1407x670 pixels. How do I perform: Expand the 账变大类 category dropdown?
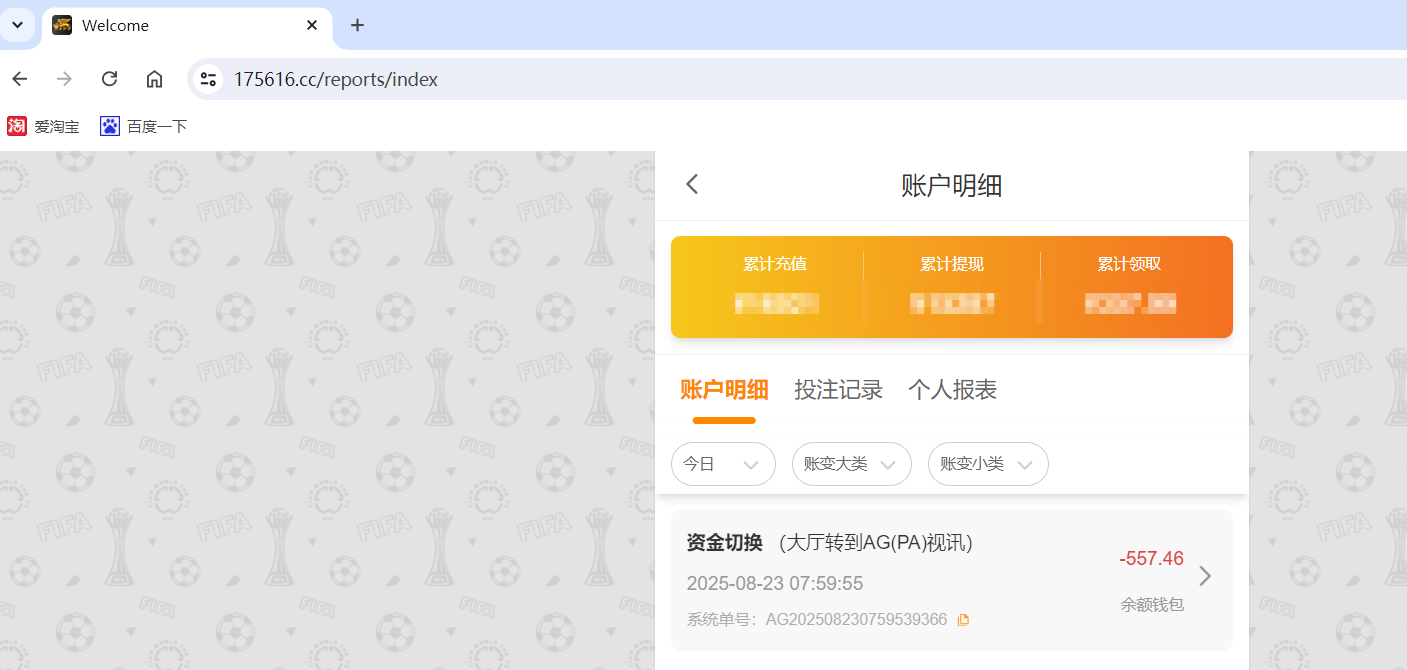(851, 463)
